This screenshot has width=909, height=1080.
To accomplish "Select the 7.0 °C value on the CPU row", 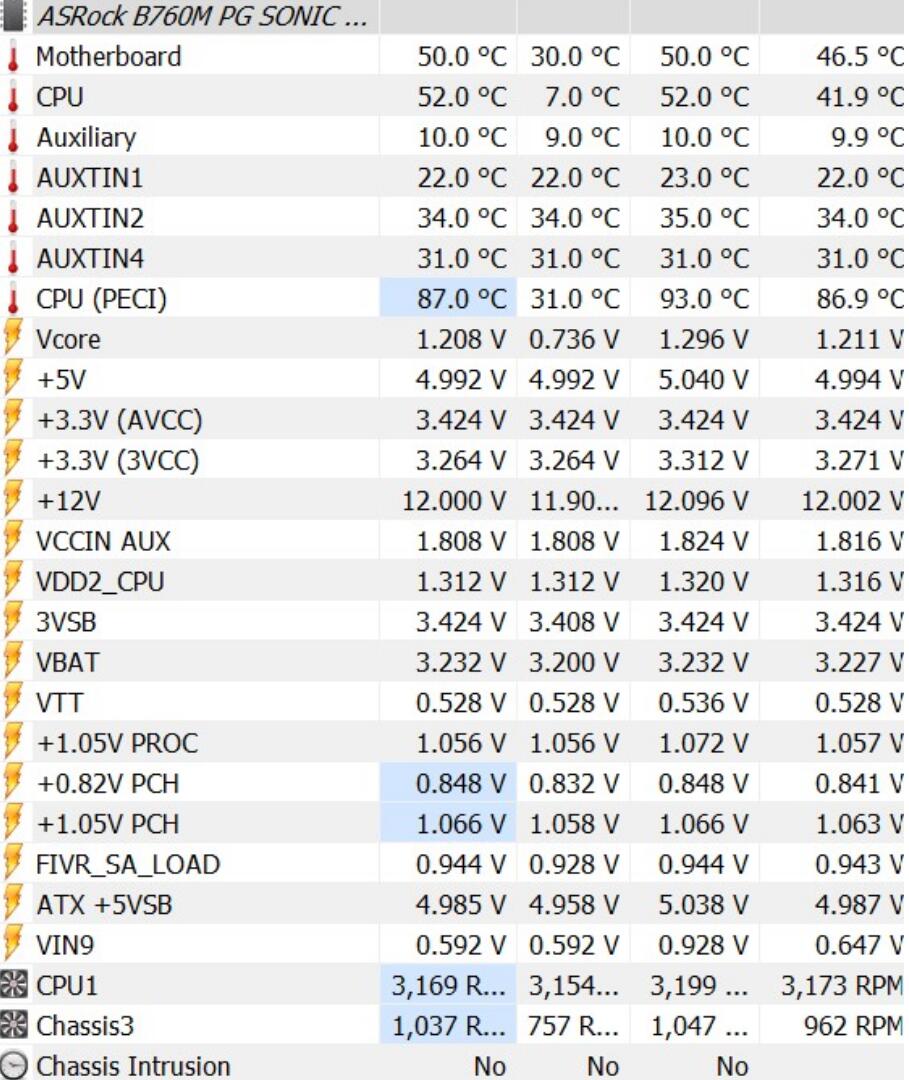I will click(x=583, y=97).
